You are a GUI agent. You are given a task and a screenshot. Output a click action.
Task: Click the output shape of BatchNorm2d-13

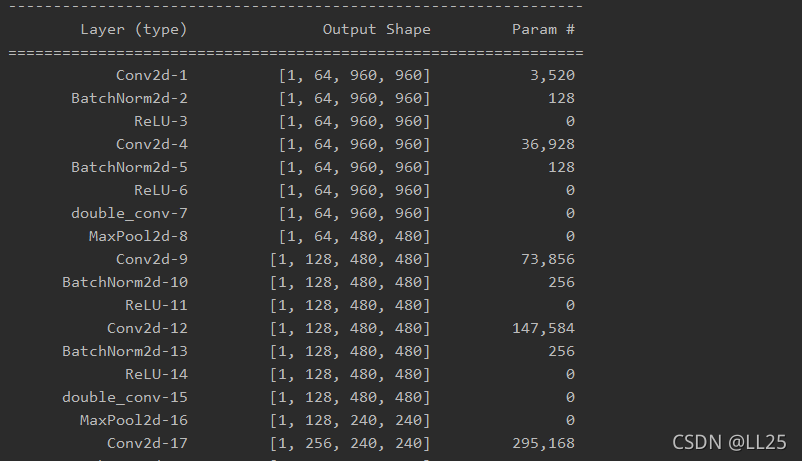[x=350, y=352]
